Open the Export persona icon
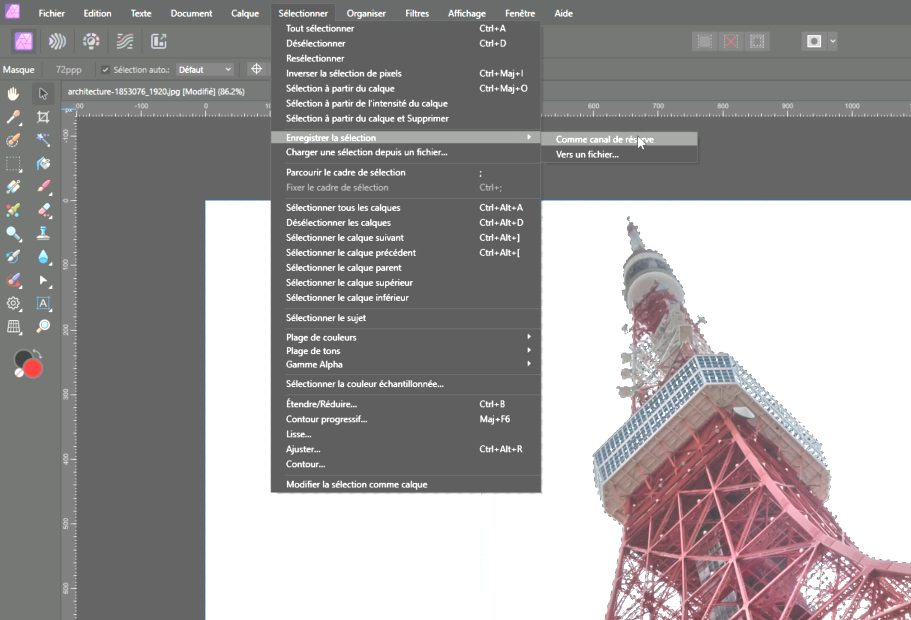 point(158,41)
